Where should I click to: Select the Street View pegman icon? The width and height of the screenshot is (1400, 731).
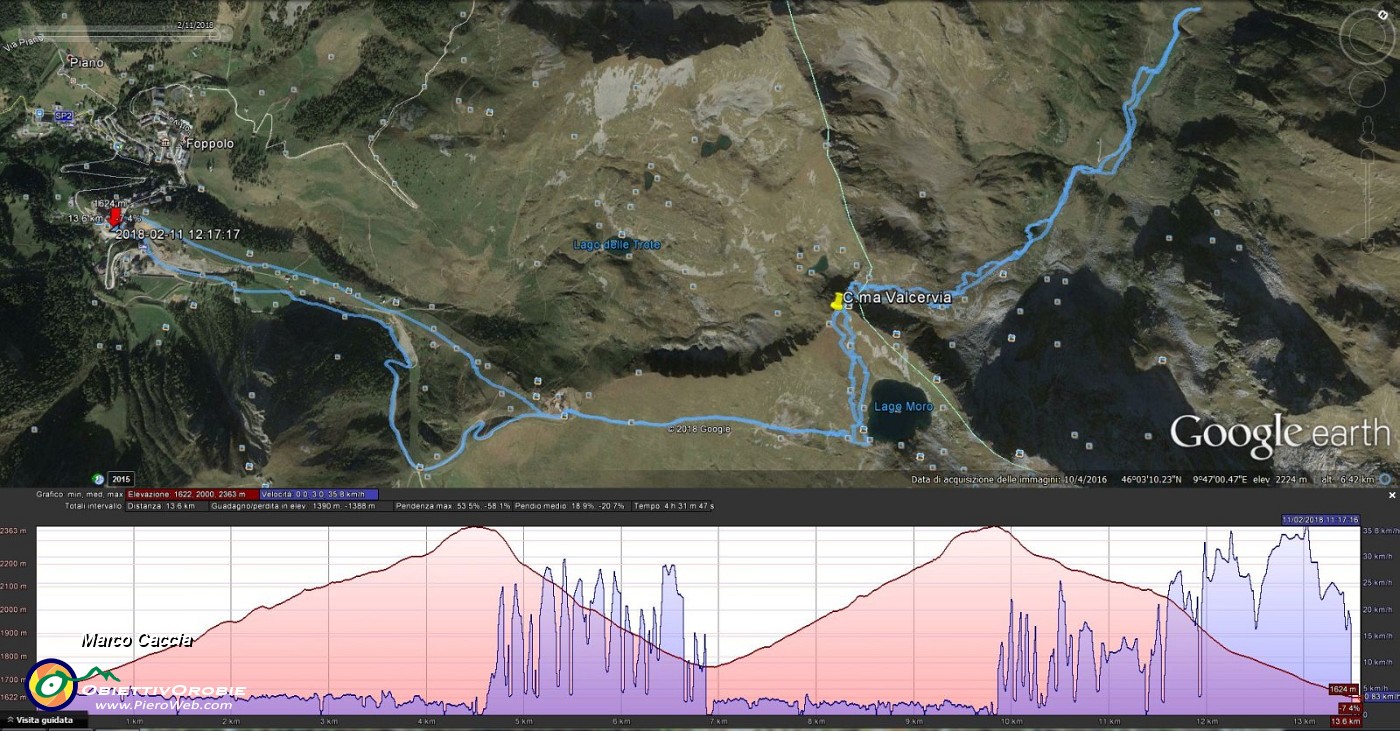coord(1368,131)
